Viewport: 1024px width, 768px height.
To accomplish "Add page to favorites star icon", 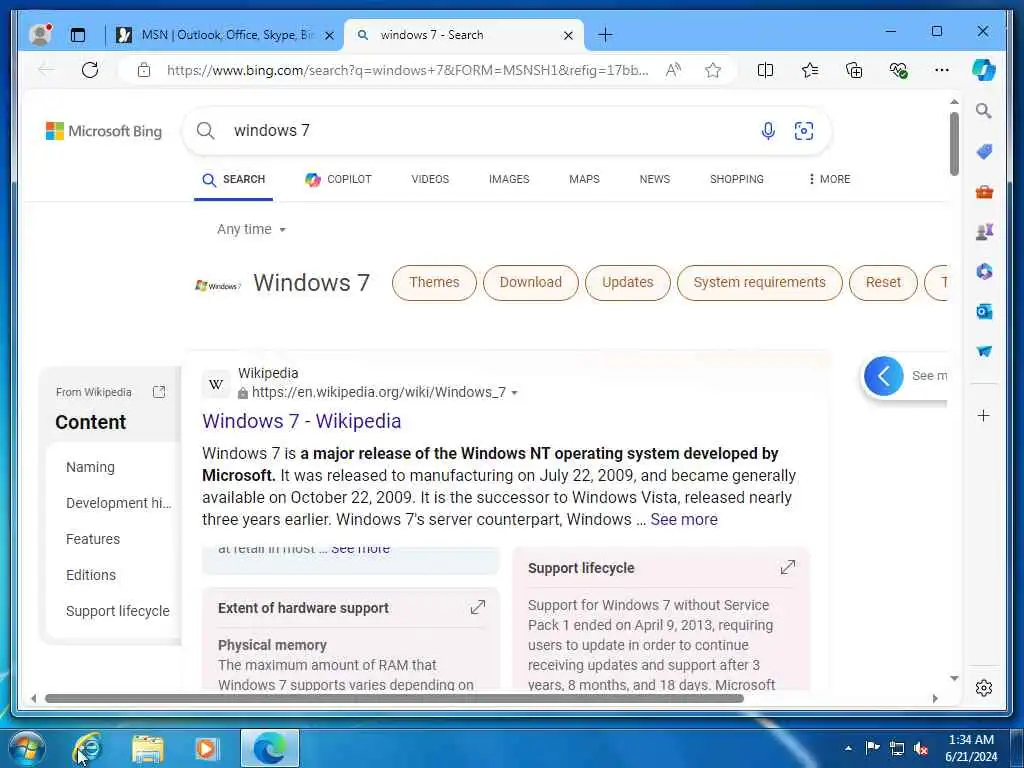I will coord(712,70).
